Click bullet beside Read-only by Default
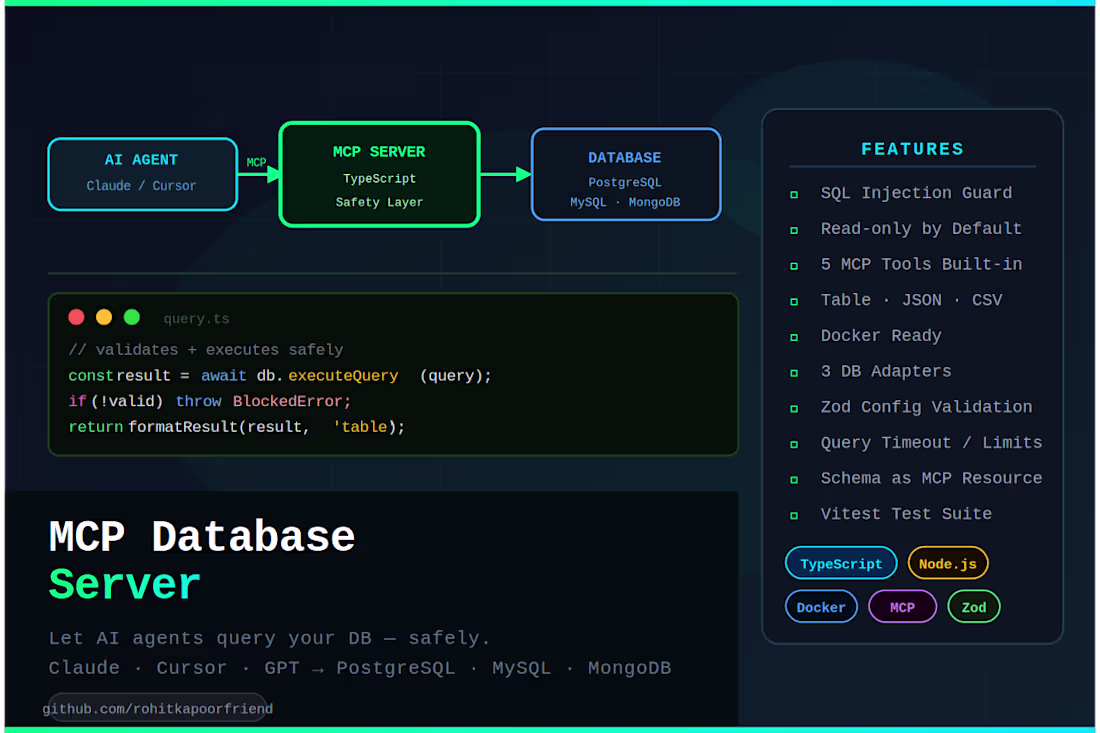This screenshot has height=733, width=1100. [x=794, y=230]
